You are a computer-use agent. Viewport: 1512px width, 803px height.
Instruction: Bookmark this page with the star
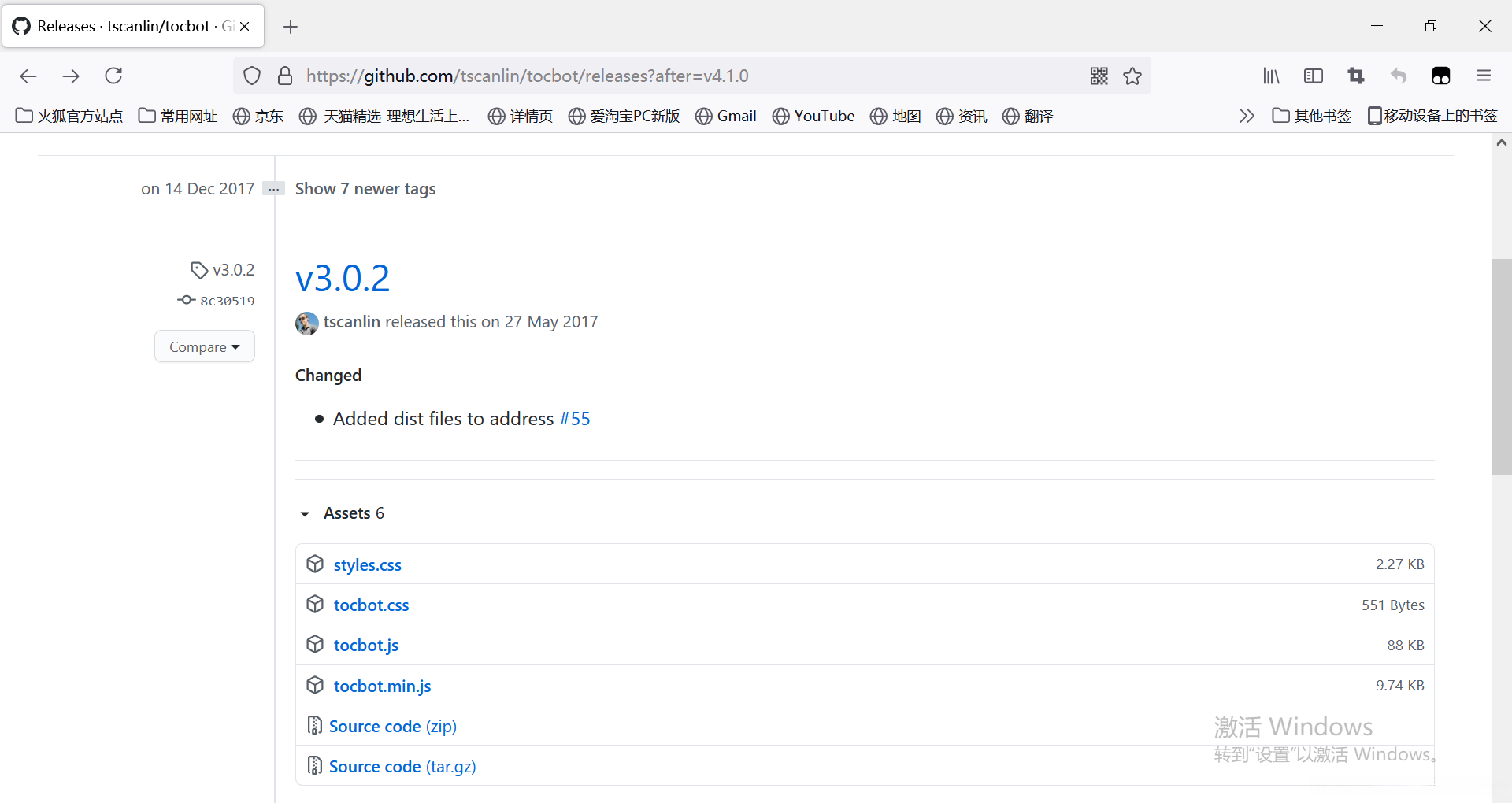coord(1132,76)
